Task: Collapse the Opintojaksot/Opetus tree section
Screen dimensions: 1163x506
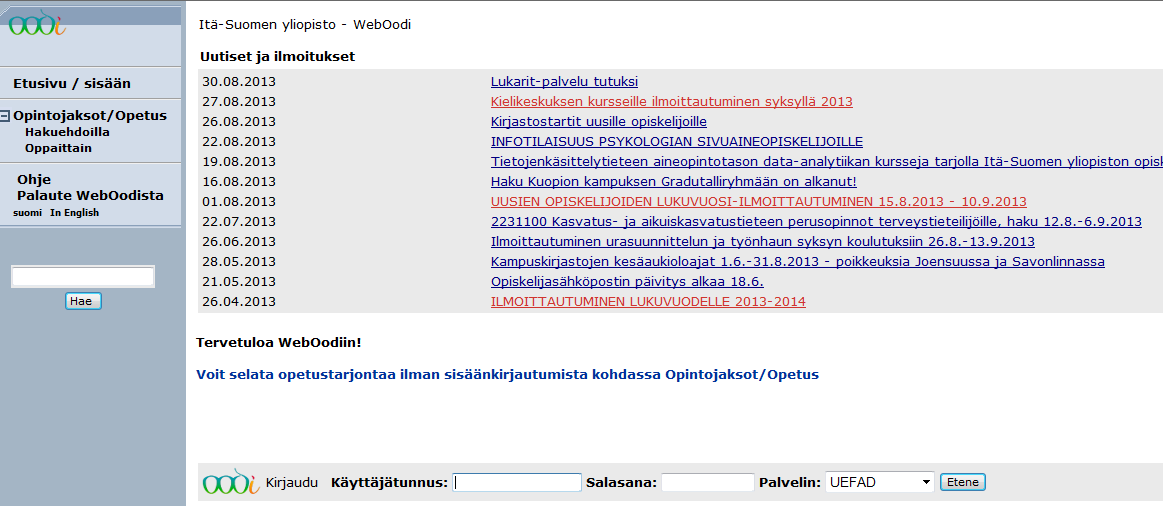Action: click(5, 116)
